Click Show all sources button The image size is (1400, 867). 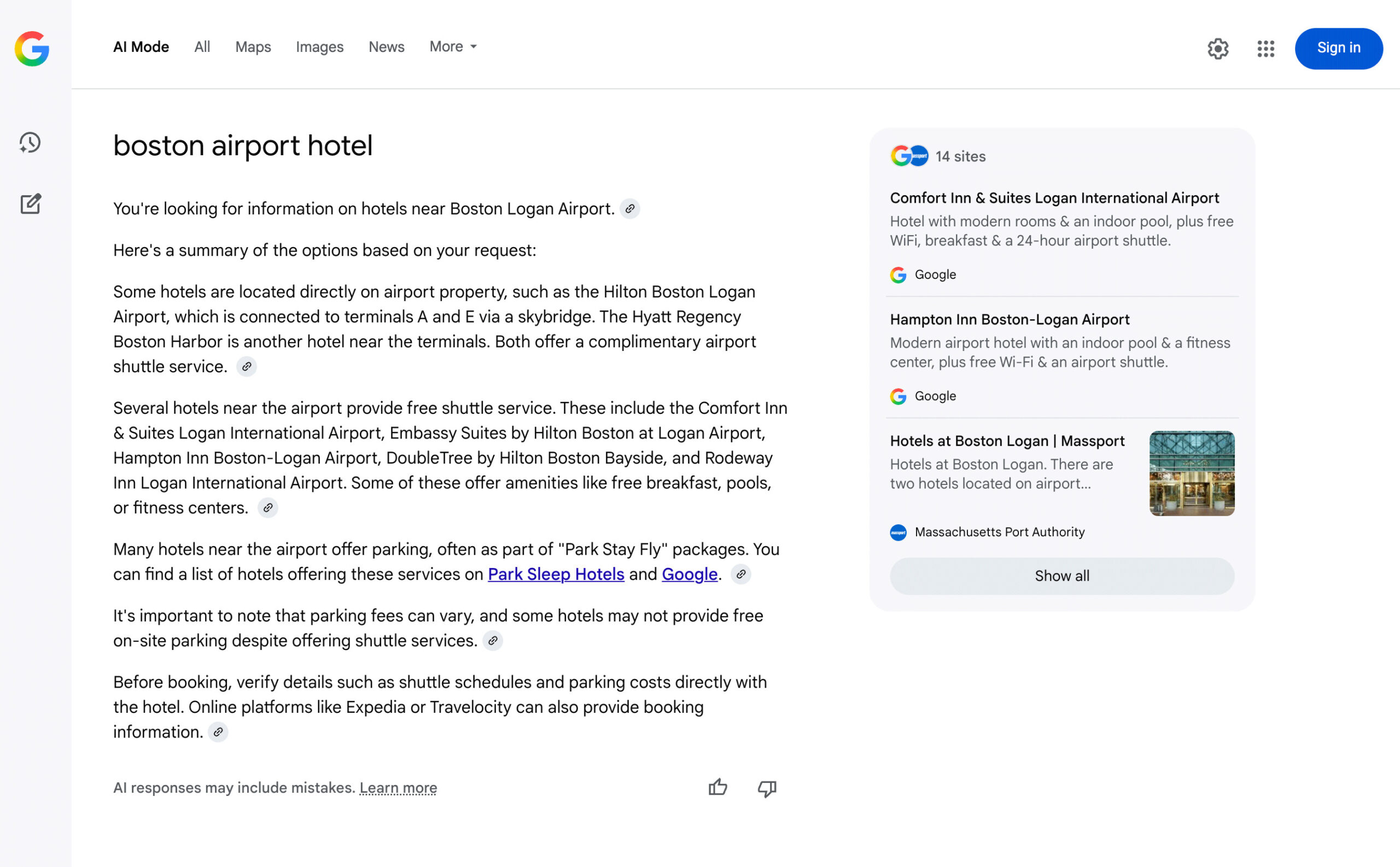click(1061, 576)
